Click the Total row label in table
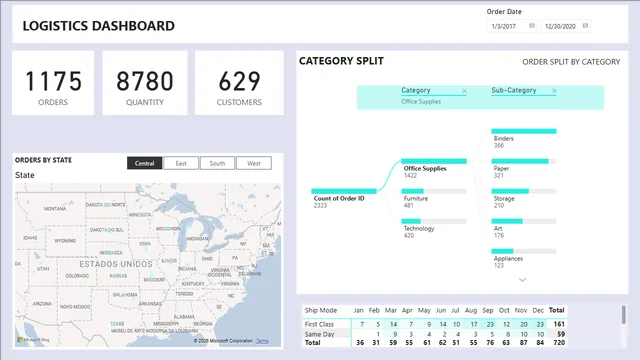 pos(313,343)
